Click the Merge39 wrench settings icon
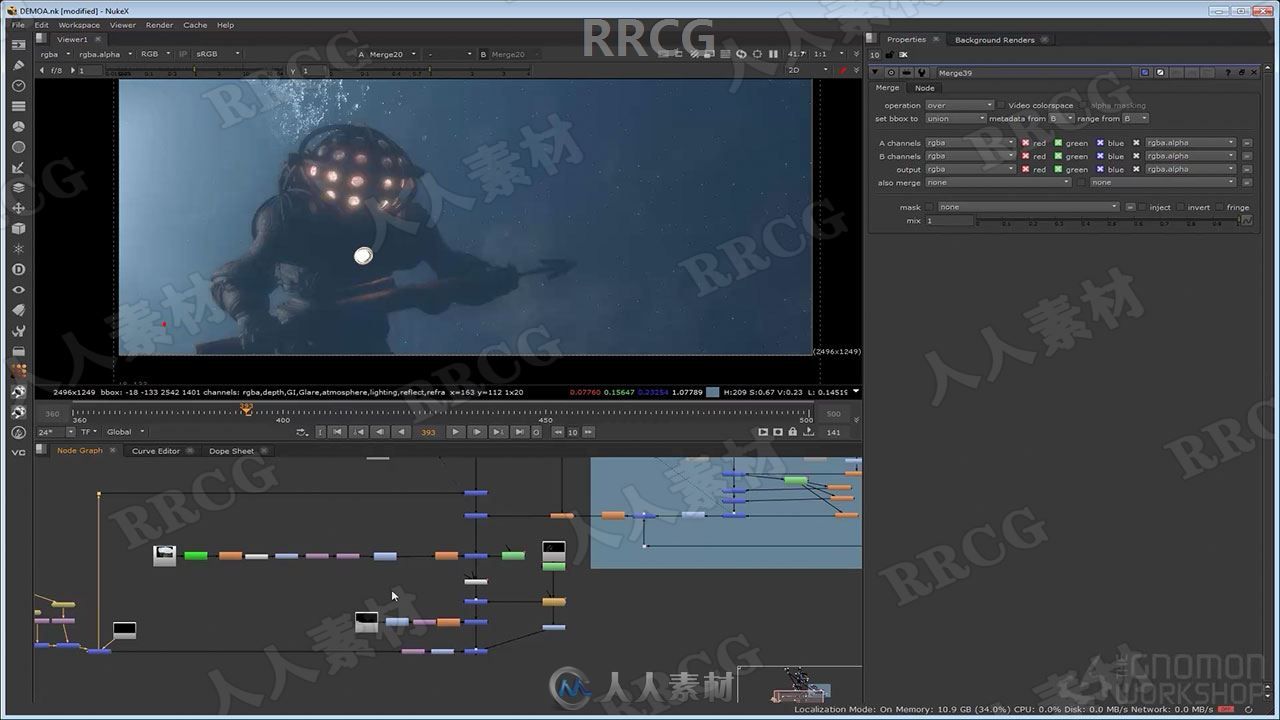The width and height of the screenshot is (1280, 720). pyautogui.click(x=921, y=72)
